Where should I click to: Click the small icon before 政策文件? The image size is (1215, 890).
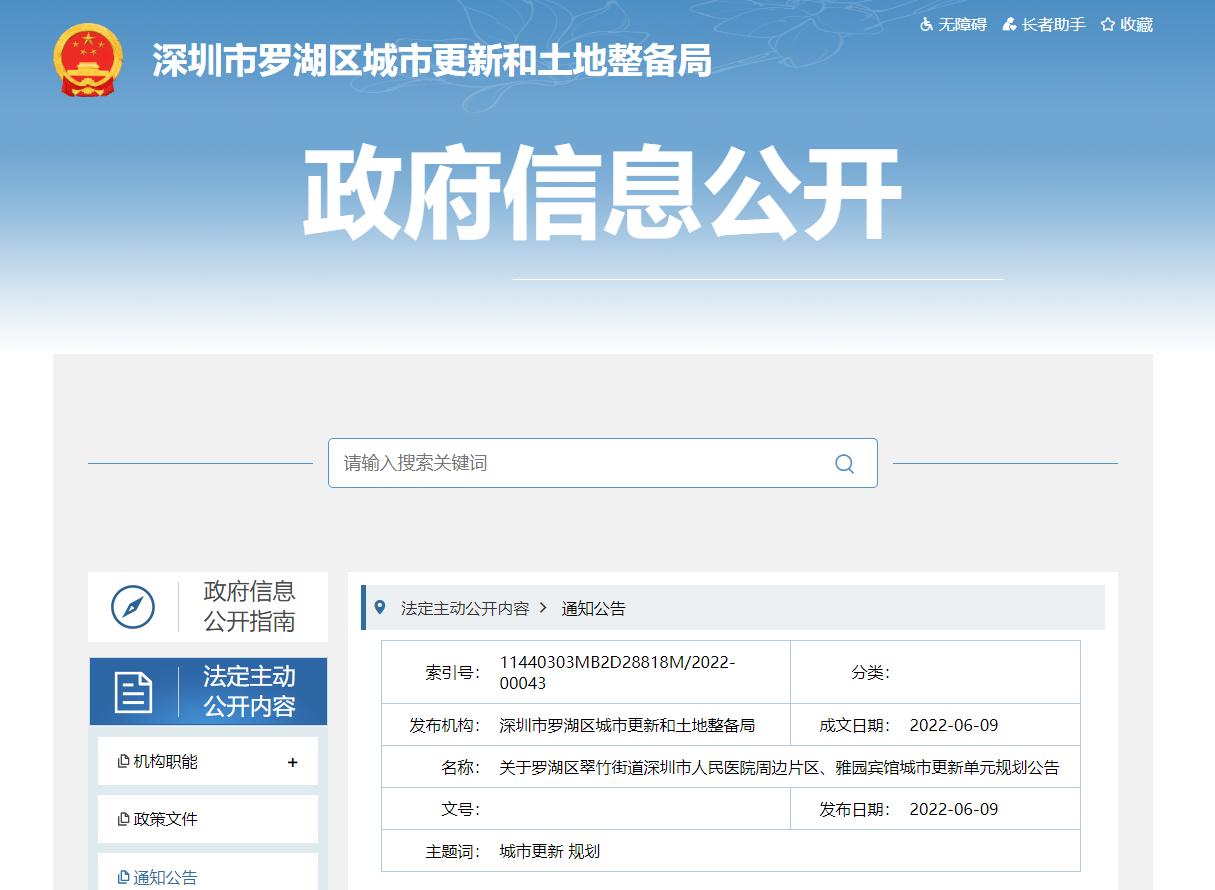[x=124, y=819]
